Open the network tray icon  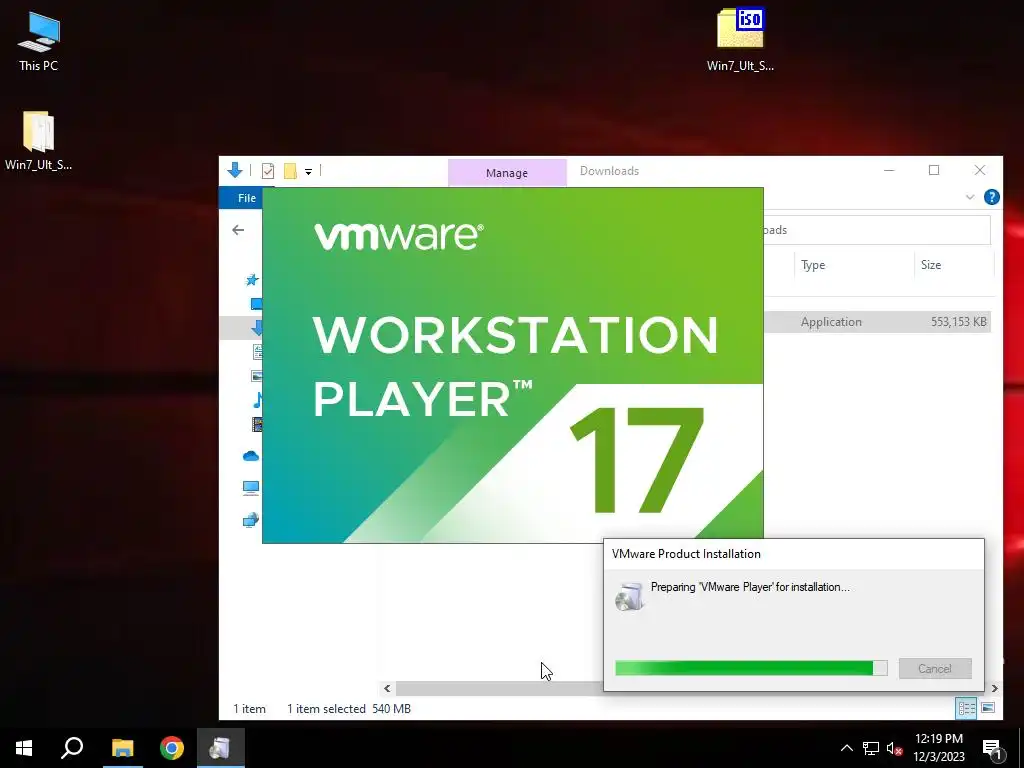click(871, 748)
